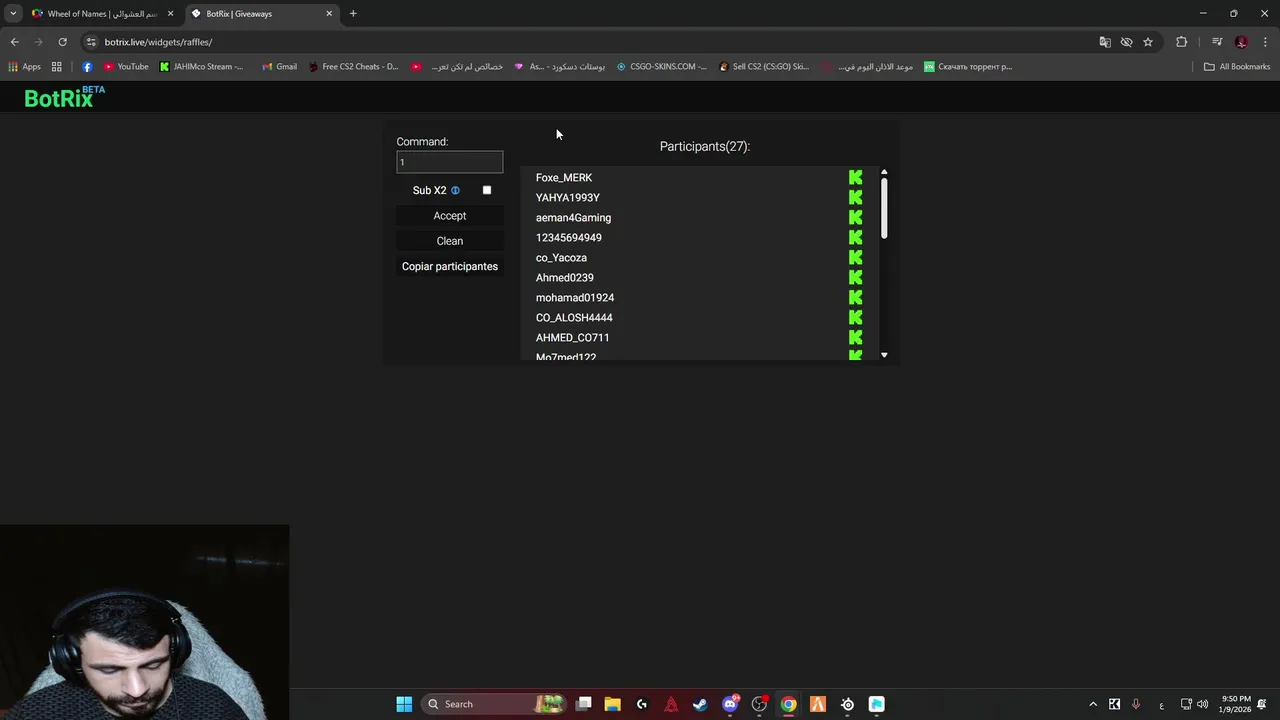Go back with browser back arrow
This screenshot has height=720, width=1280.
point(14,42)
